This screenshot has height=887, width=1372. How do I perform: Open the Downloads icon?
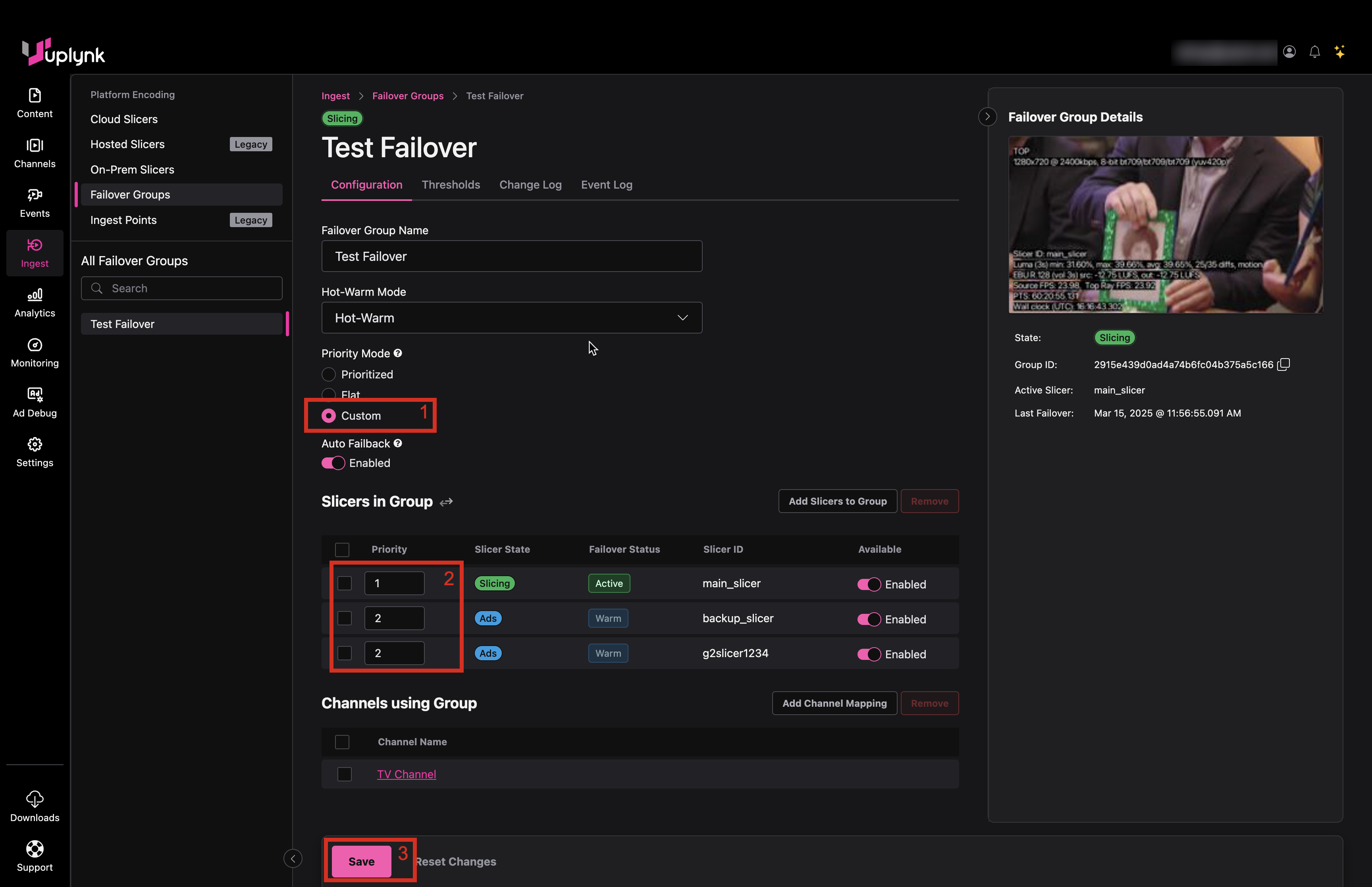pos(35,800)
